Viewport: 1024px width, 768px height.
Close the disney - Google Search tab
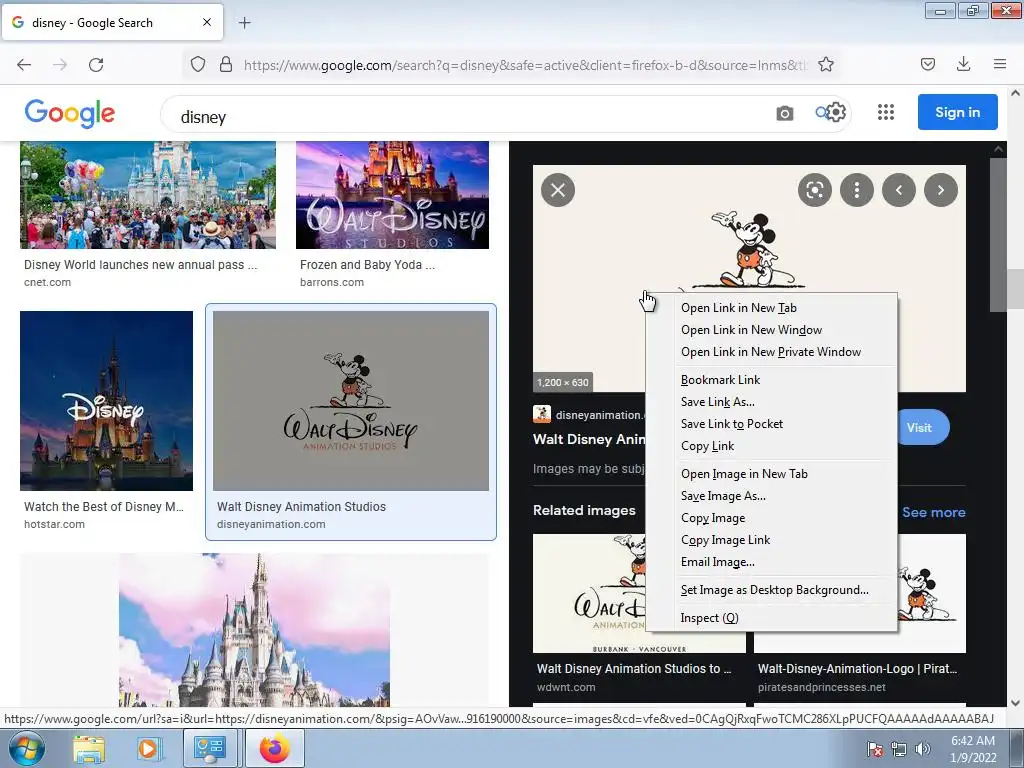pyautogui.click(x=207, y=22)
